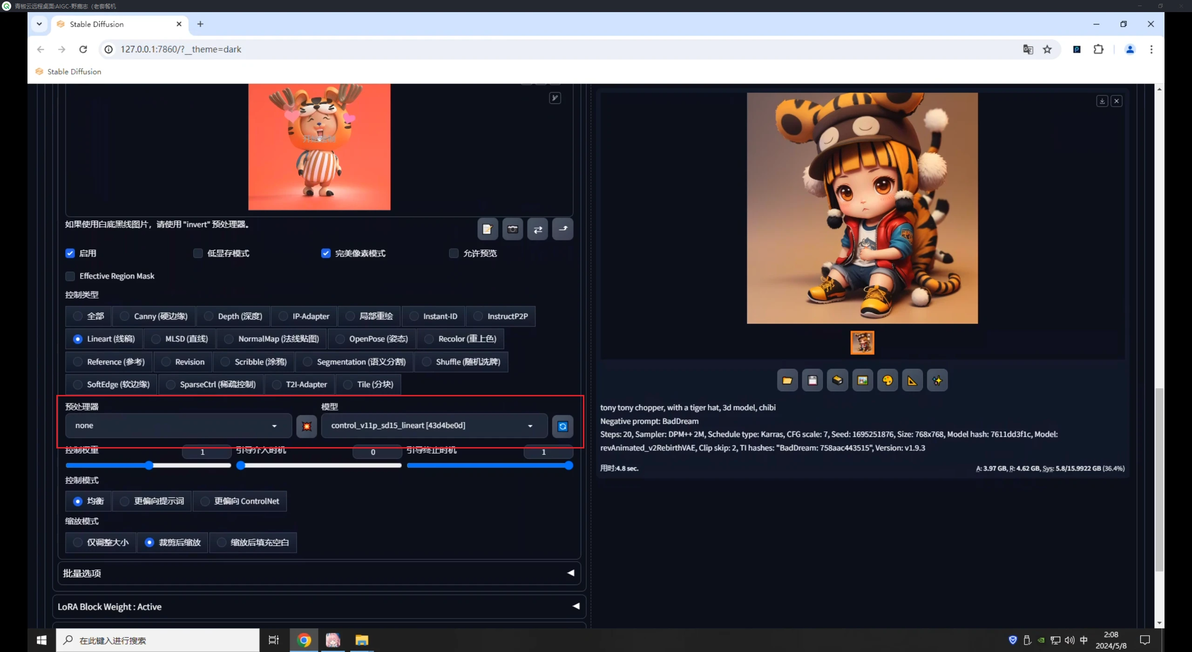Enable the 允许预览 checkbox
1192x652 pixels.
tap(454, 253)
